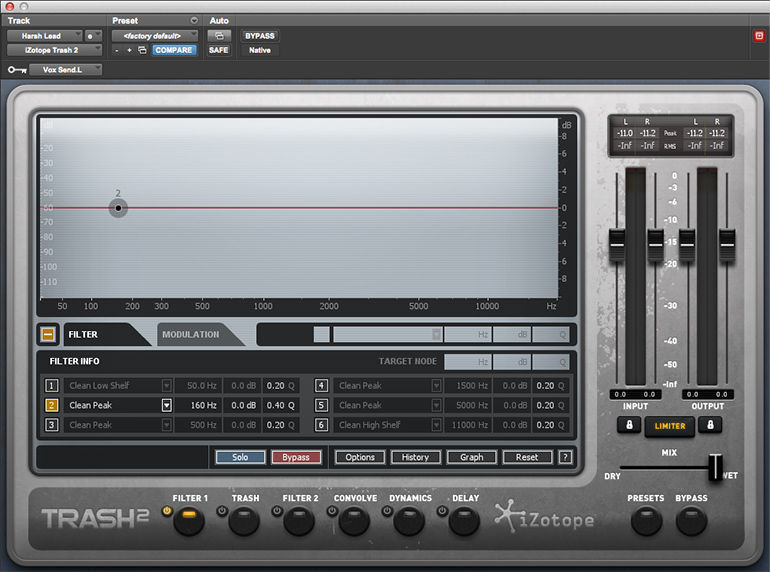Open the Convolve module button
This screenshot has height=572, width=770.
[353, 521]
